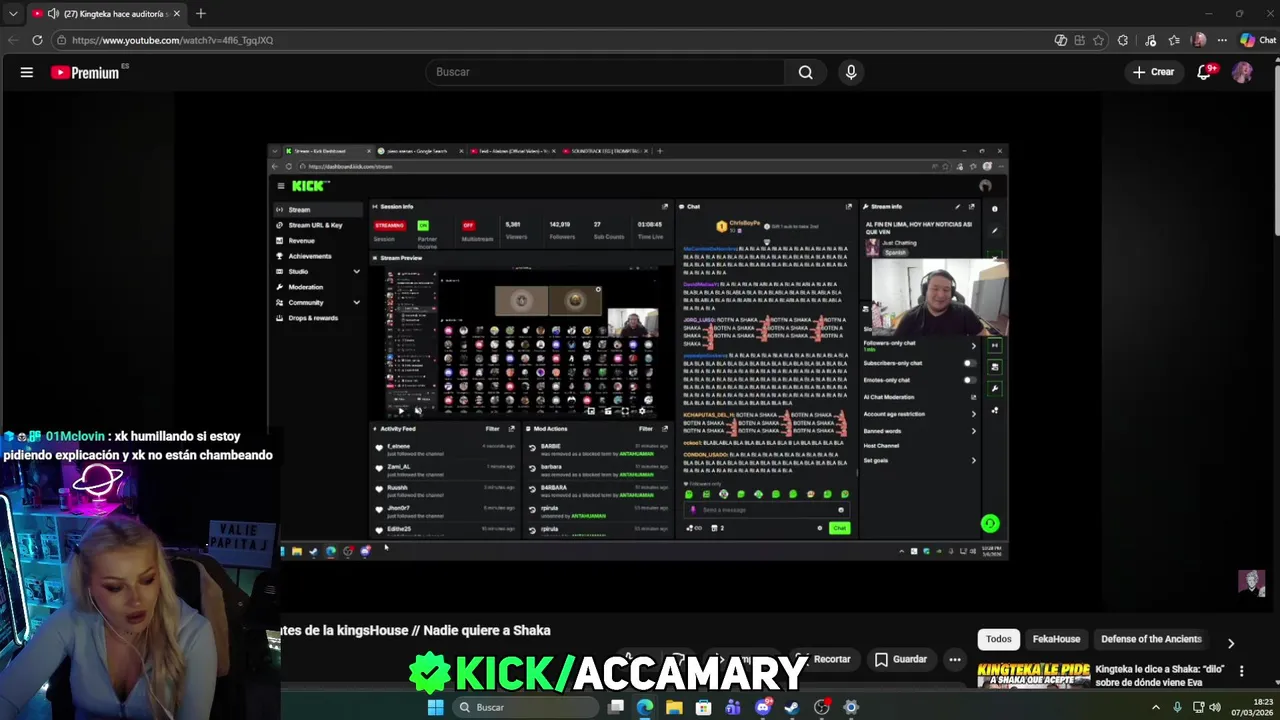
Task: Open clock showing 18:23 07/03/2026
Action: pos(1253,707)
